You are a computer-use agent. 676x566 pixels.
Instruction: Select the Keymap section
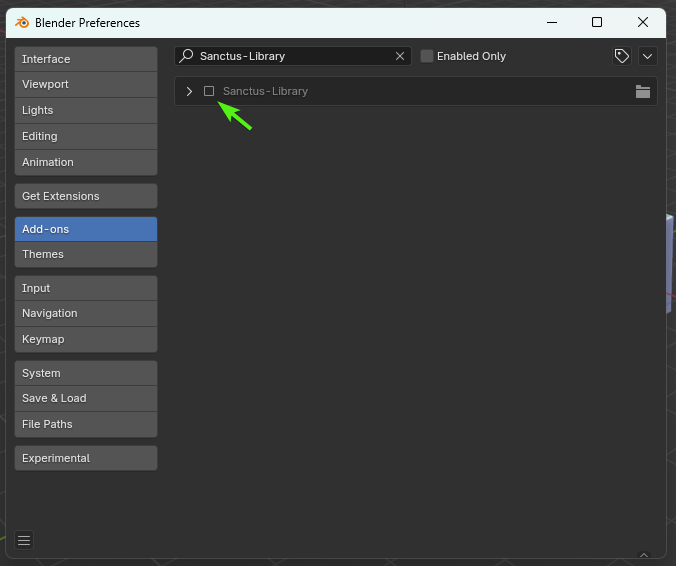point(86,339)
